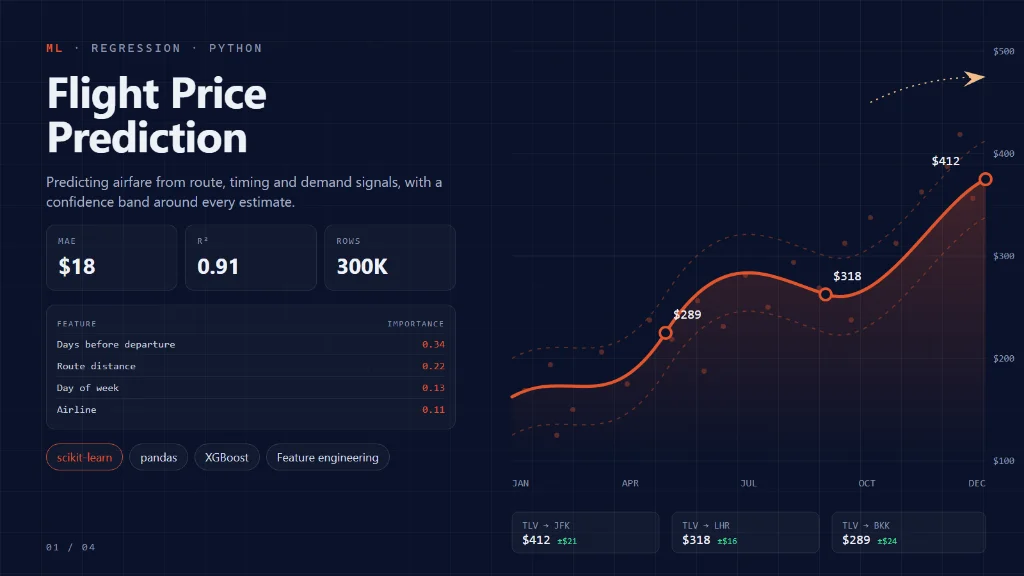Click the "01 / 04" page indicator
1024x576 pixels.
pyautogui.click(x=71, y=547)
